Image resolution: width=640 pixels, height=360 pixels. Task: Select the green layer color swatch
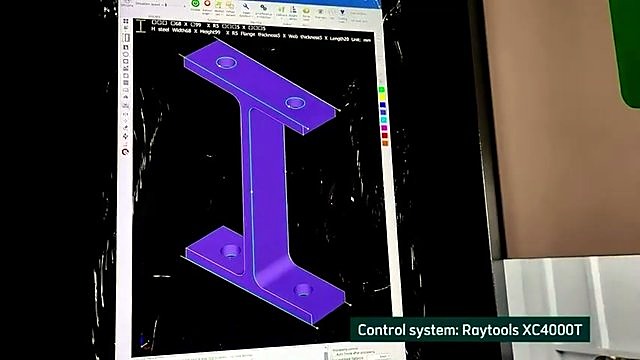[x=382, y=89]
